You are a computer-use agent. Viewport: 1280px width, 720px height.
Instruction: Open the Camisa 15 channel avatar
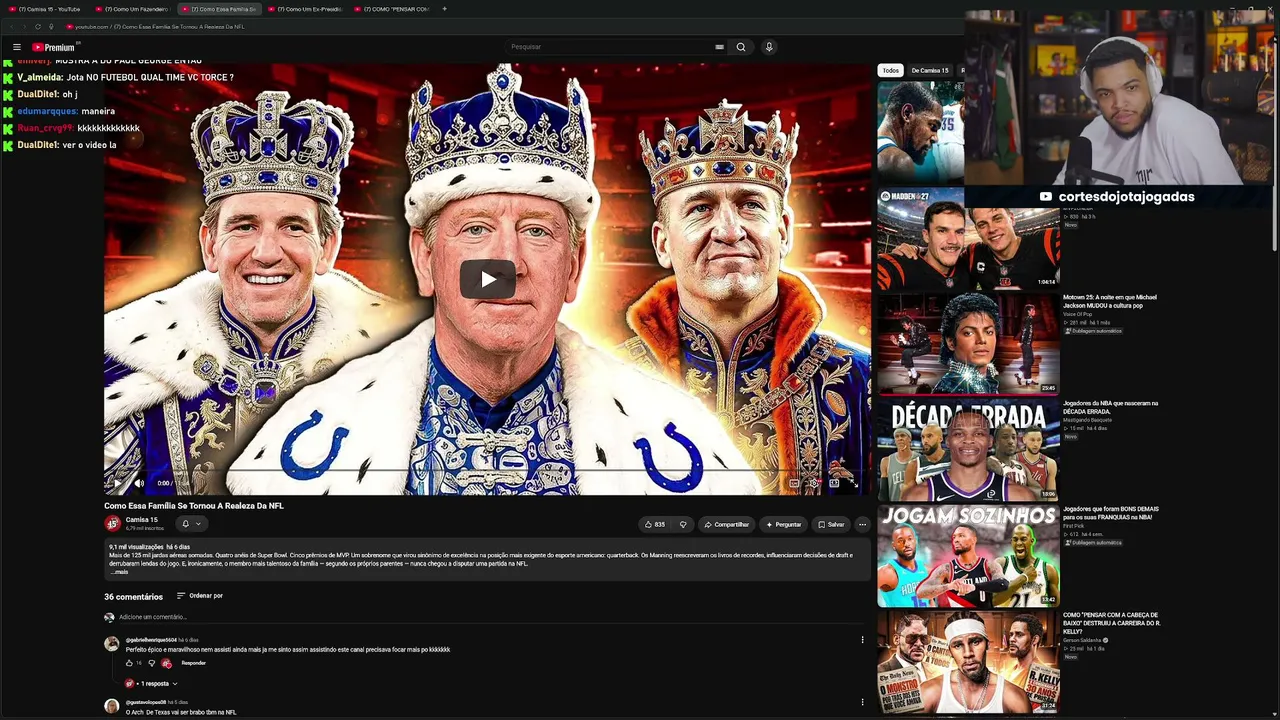point(113,523)
